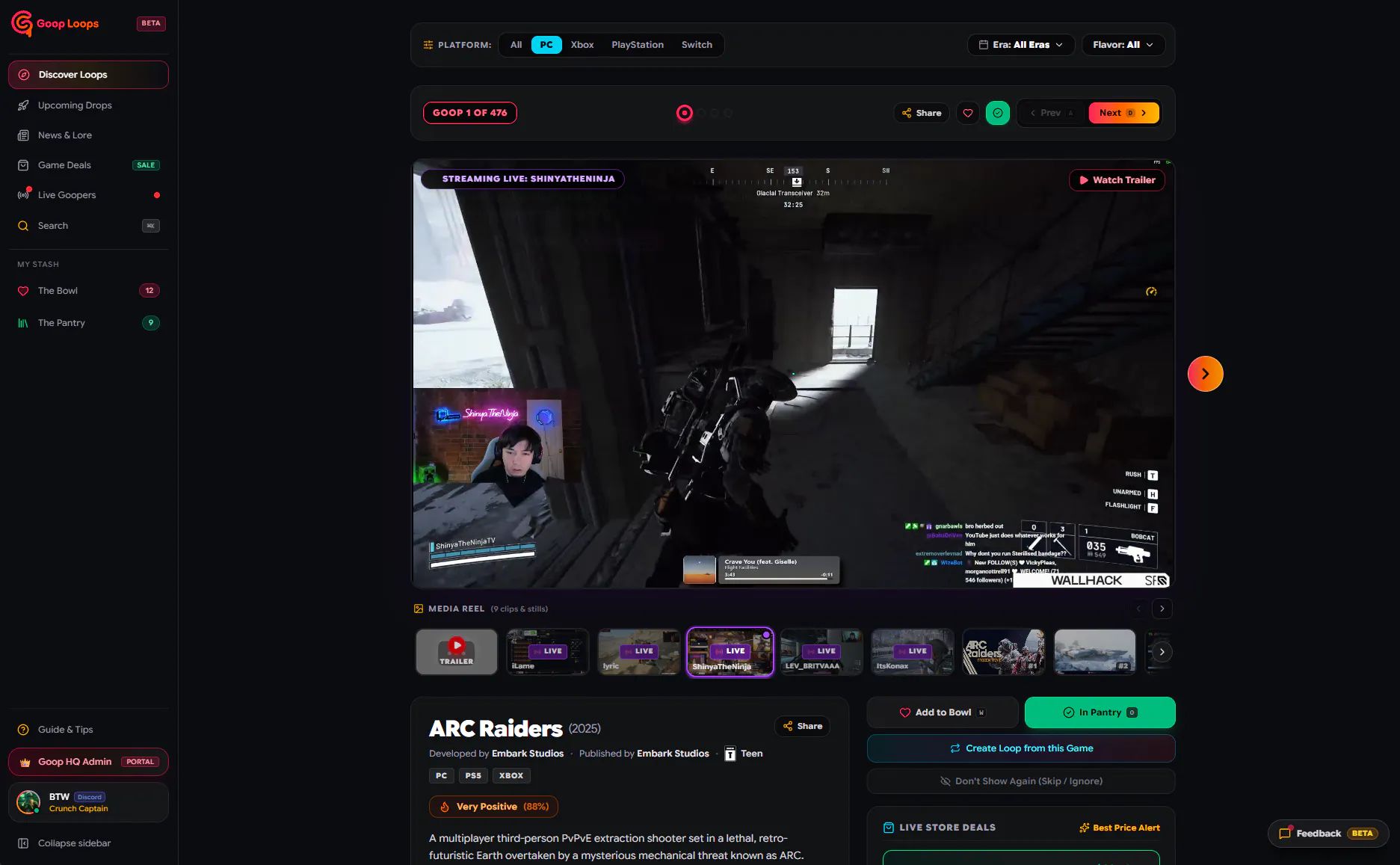Open the Era: All Eras dropdown

(1021, 45)
